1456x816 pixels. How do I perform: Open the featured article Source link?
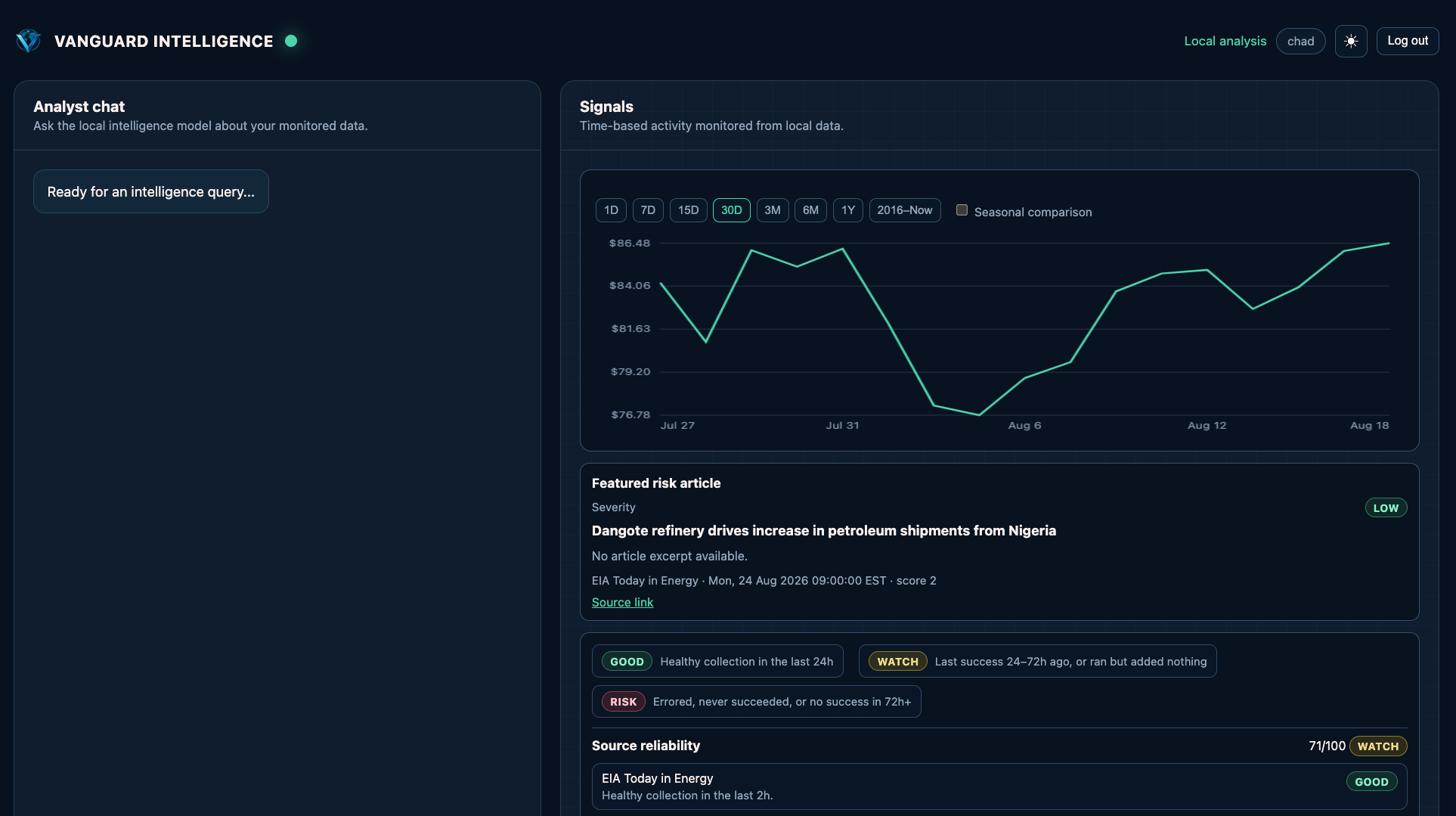(x=622, y=602)
